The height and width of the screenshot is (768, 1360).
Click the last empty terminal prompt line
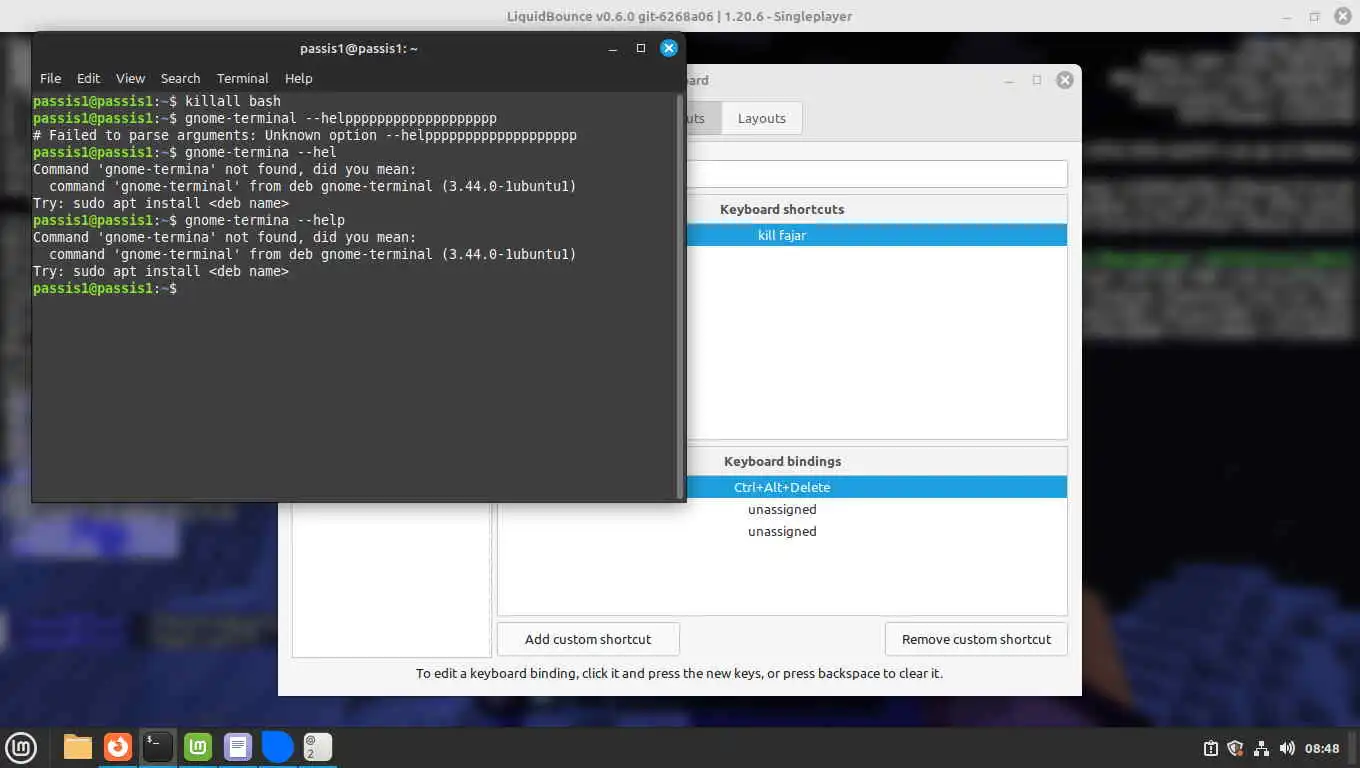105,288
